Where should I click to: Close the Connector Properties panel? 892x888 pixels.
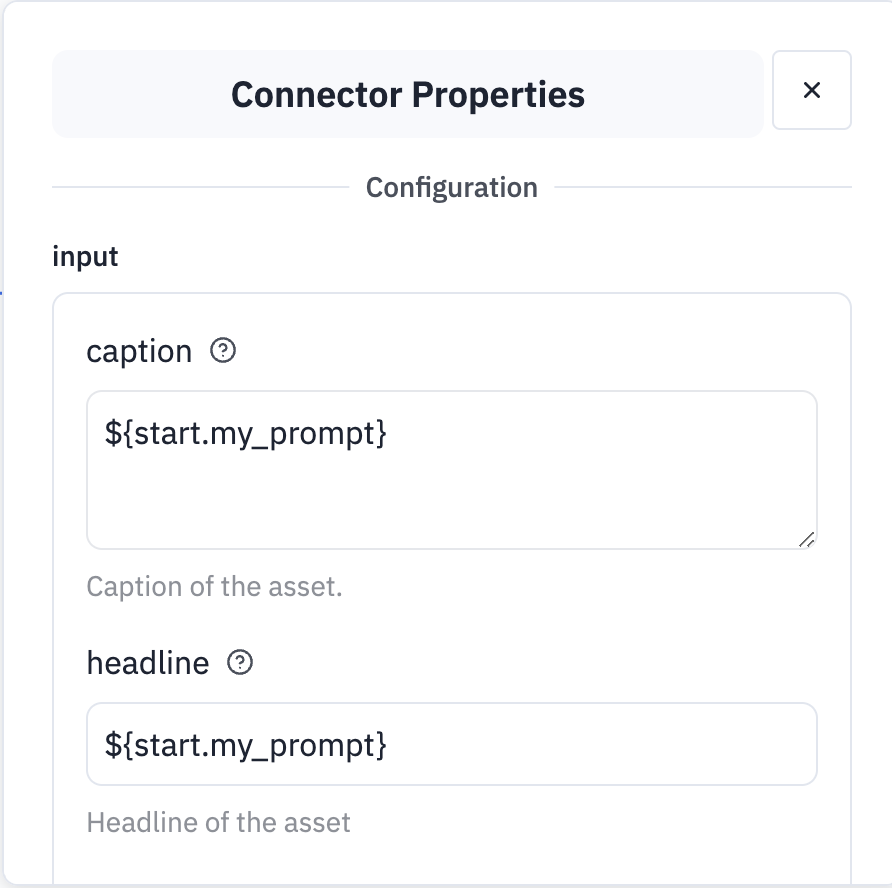click(x=811, y=90)
